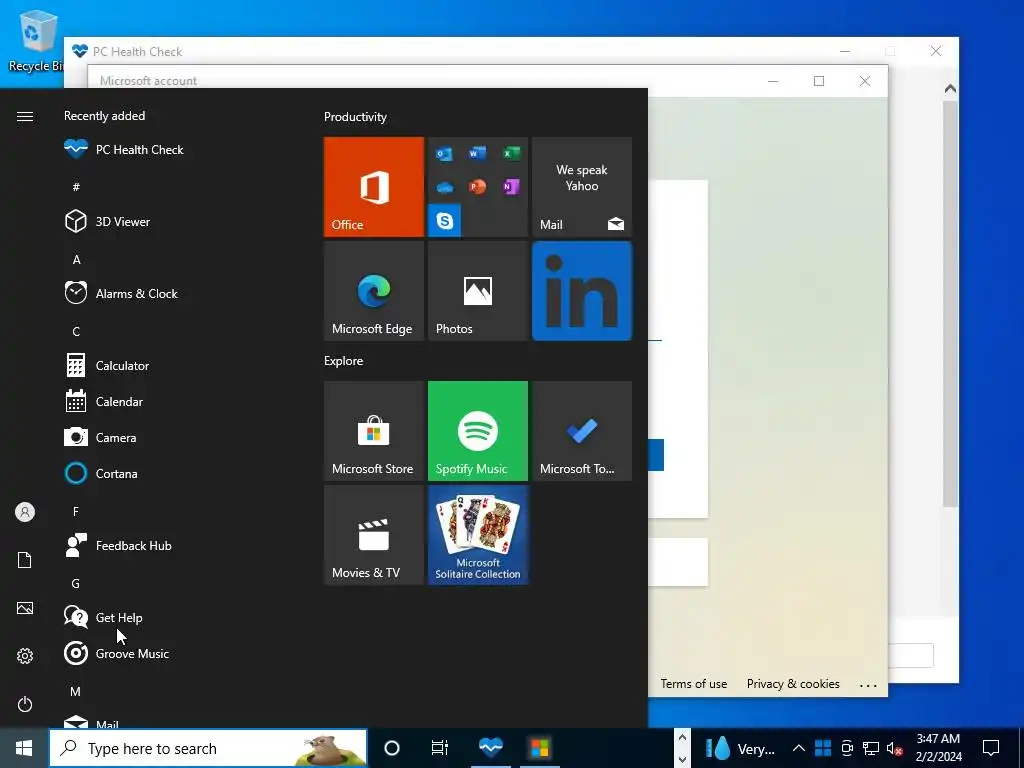The width and height of the screenshot is (1024, 768).
Task: Click the taskbar toolbar scroll down arrow
Action: pyautogui.click(x=682, y=759)
